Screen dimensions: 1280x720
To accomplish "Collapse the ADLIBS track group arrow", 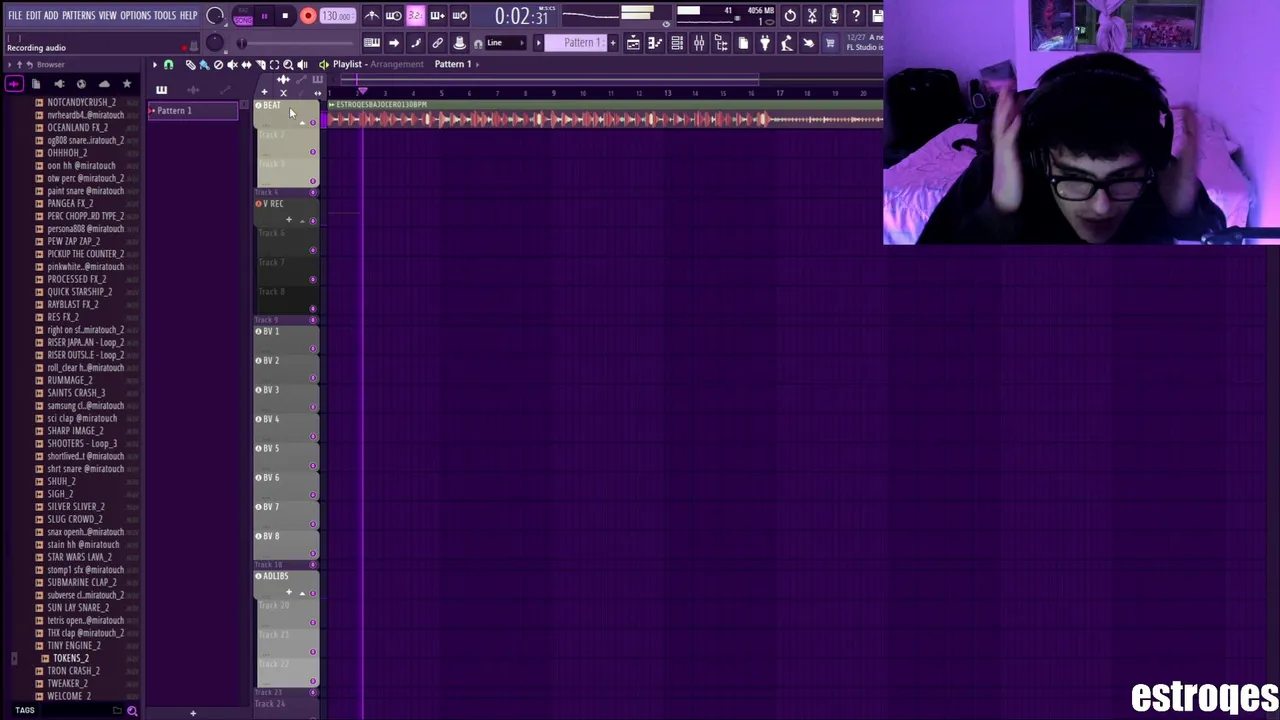I will click(302, 593).
